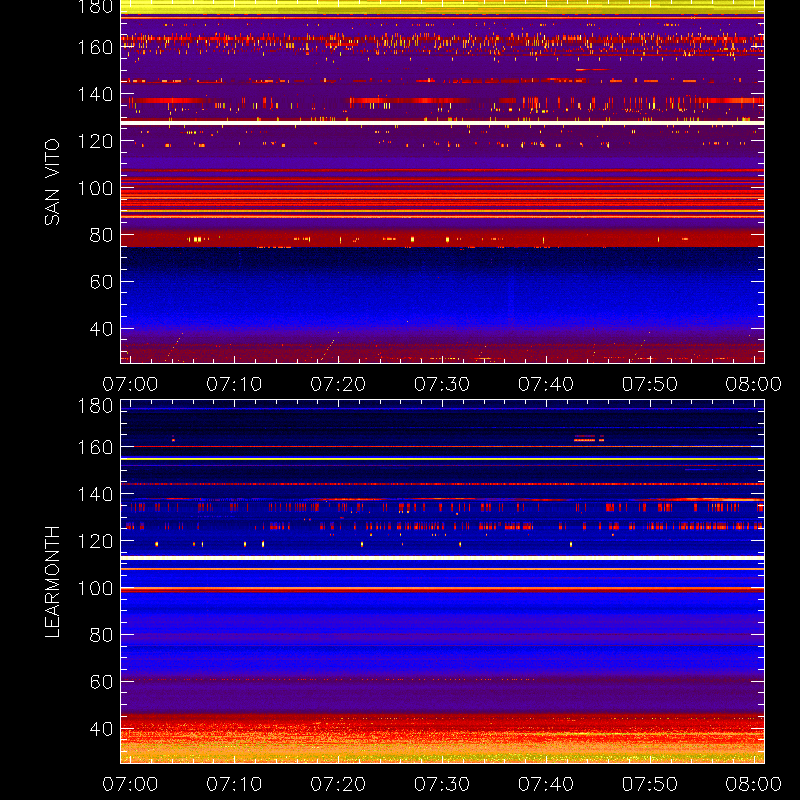
Task: Choose Learmonth plot's 07:00 time label
Action: 130,784
